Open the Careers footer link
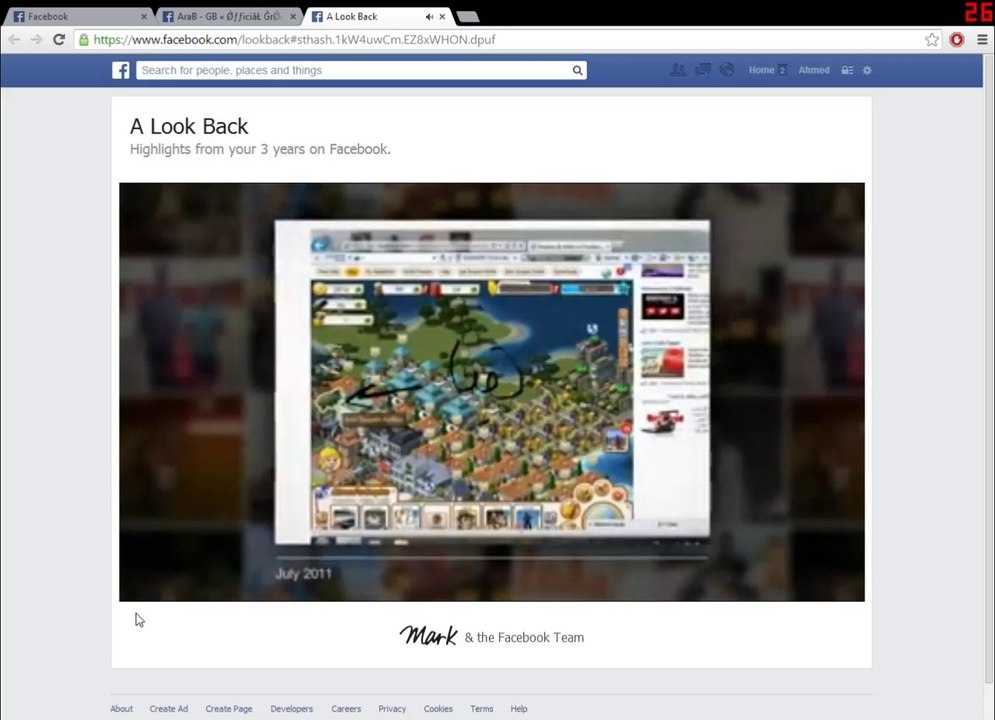This screenshot has width=995, height=720. click(346, 709)
